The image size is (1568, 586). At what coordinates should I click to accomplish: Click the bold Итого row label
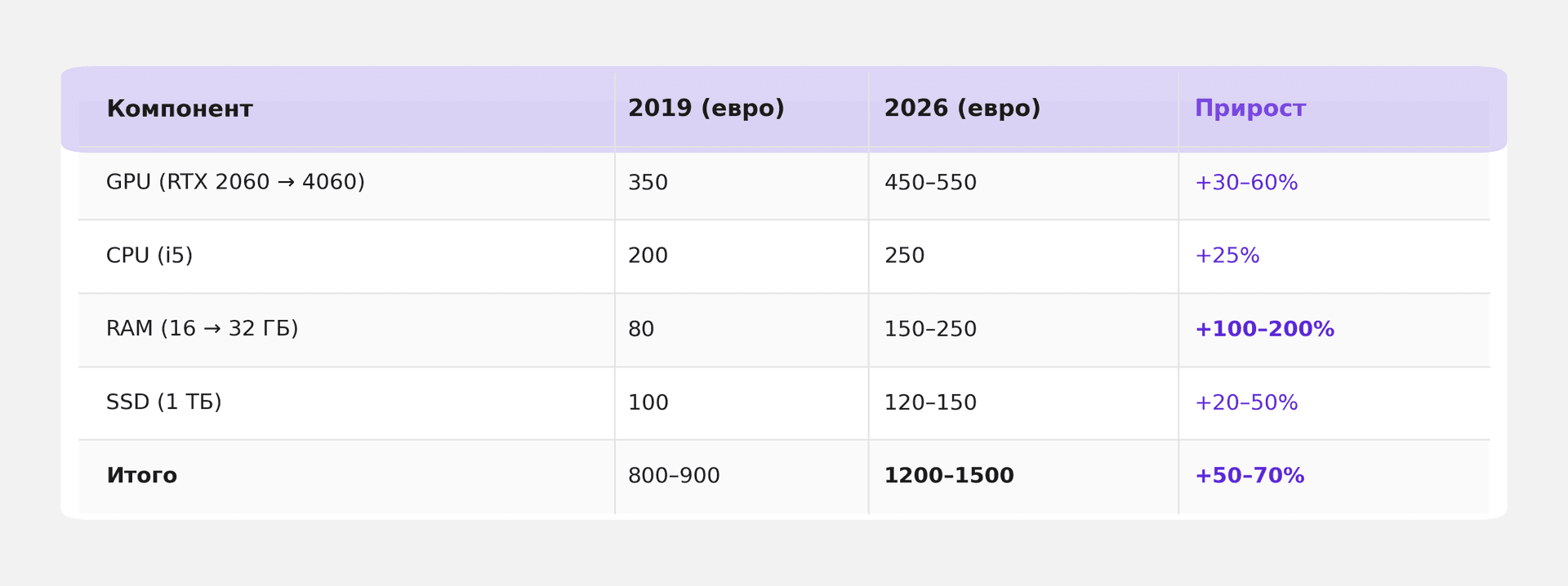coord(141,476)
